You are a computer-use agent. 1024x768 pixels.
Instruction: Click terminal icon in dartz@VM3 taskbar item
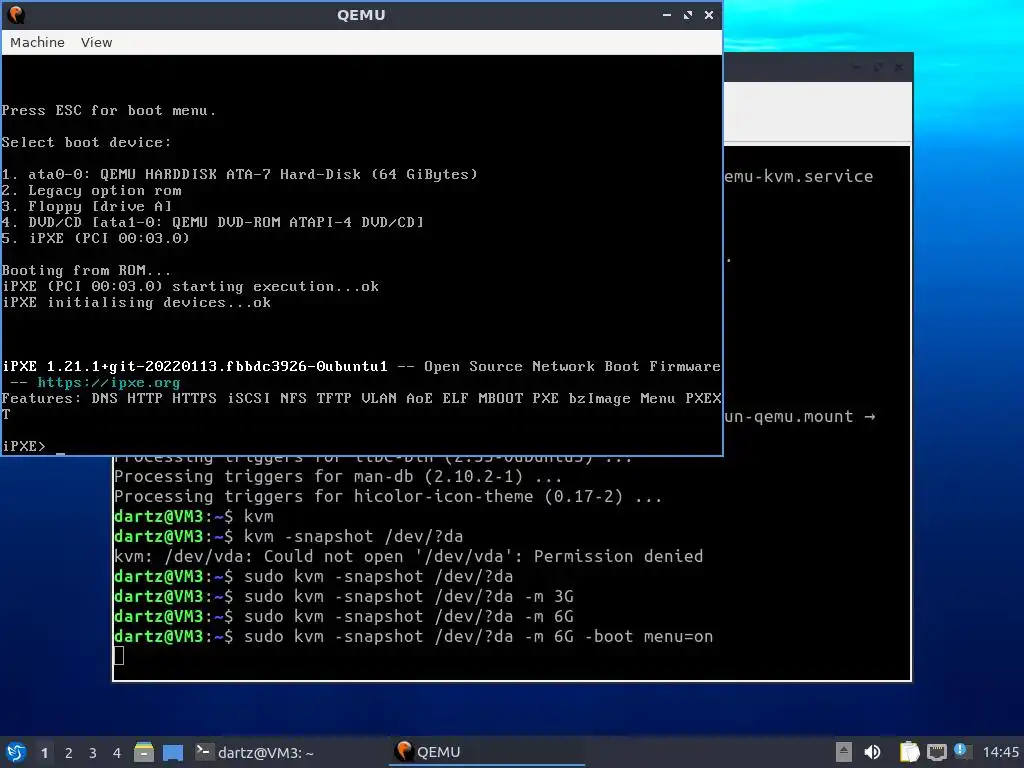pos(204,752)
